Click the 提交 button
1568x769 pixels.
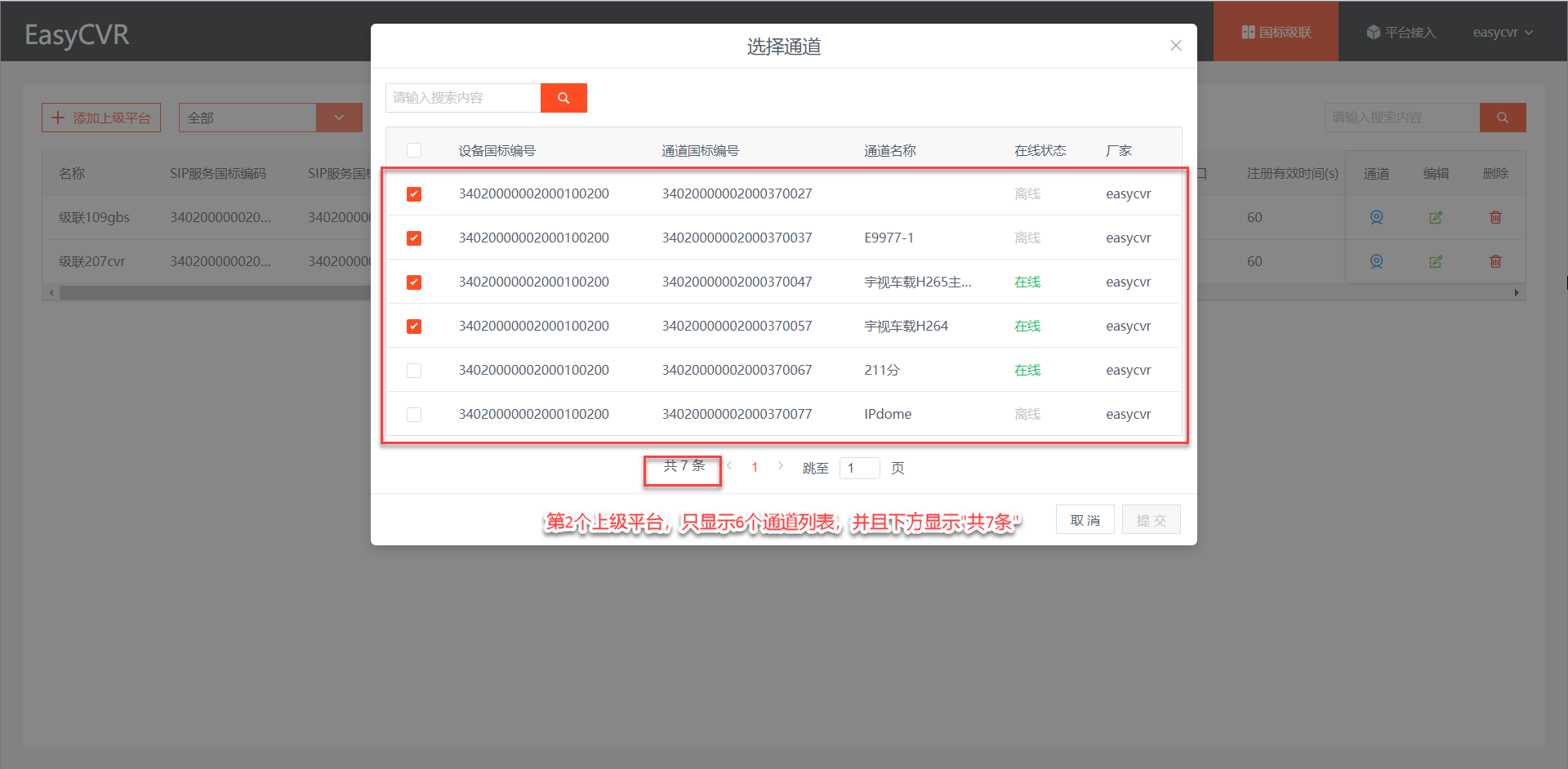click(1151, 520)
